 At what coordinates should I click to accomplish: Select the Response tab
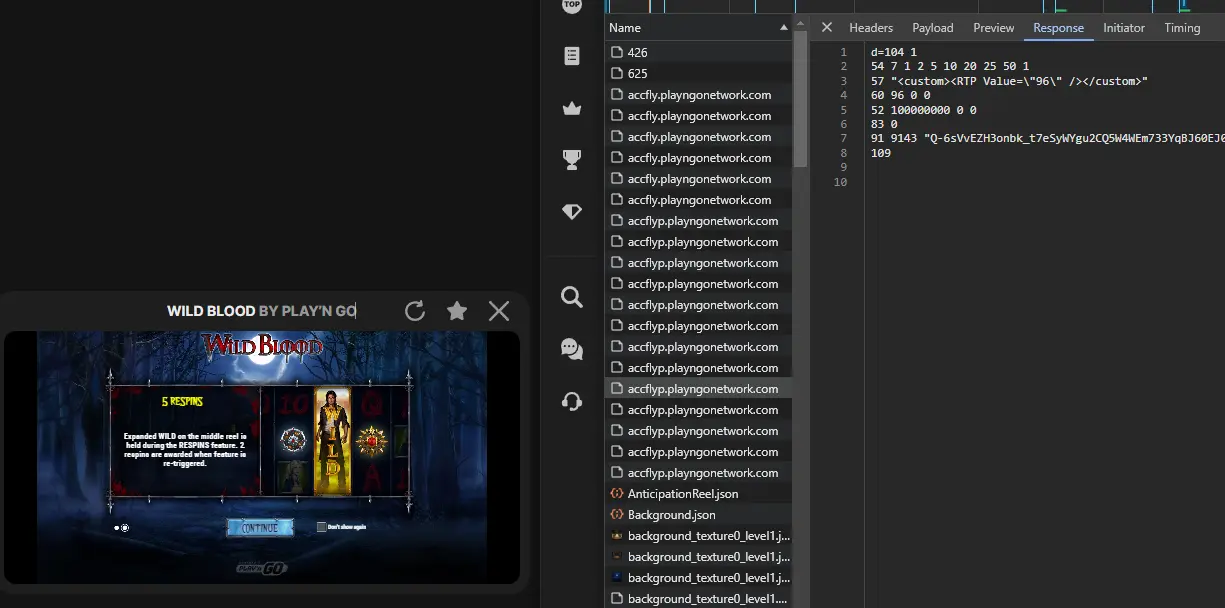point(1059,28)
